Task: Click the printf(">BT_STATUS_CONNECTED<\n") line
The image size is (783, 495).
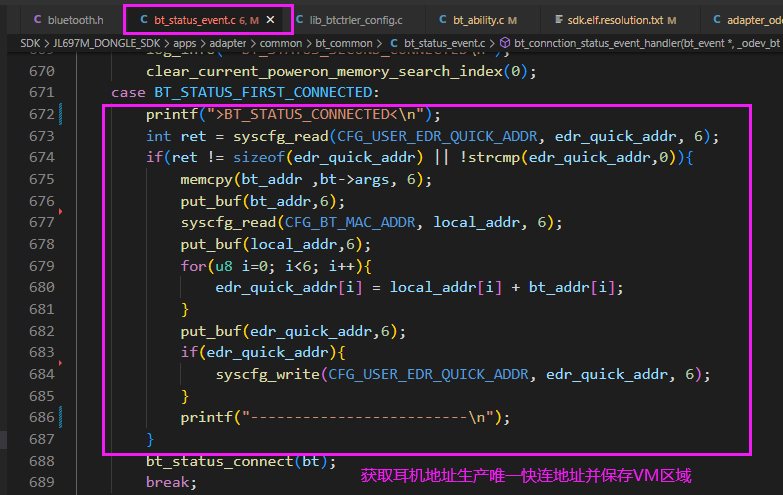Action: 293,114
